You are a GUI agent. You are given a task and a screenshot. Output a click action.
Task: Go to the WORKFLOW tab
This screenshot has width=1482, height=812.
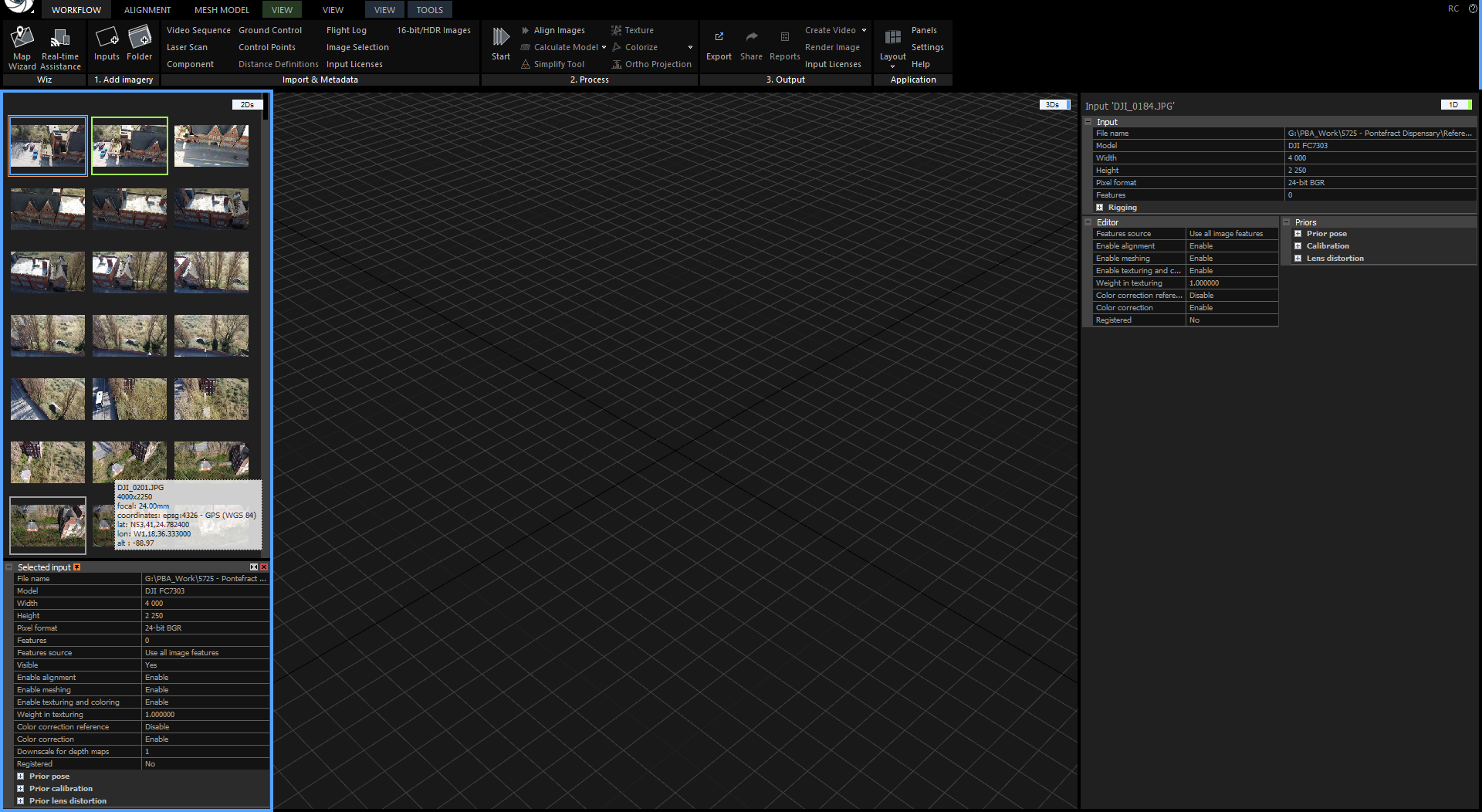[76, 10]
